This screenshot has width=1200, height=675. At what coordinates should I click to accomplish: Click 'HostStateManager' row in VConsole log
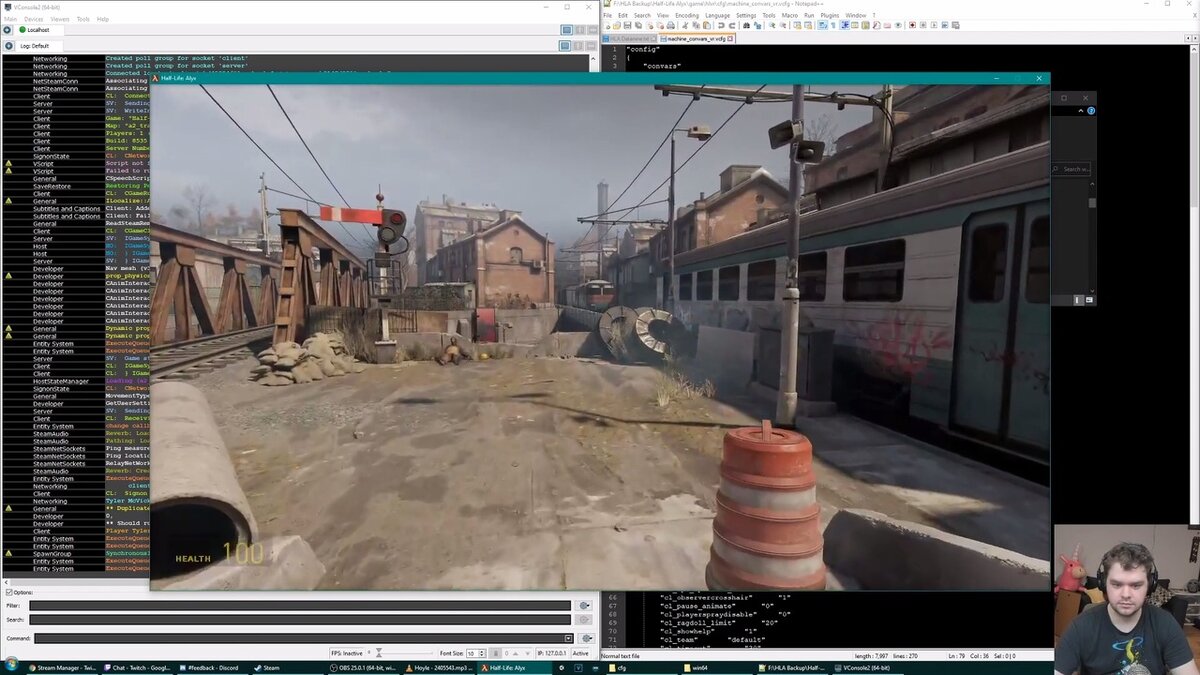(60, 381)
